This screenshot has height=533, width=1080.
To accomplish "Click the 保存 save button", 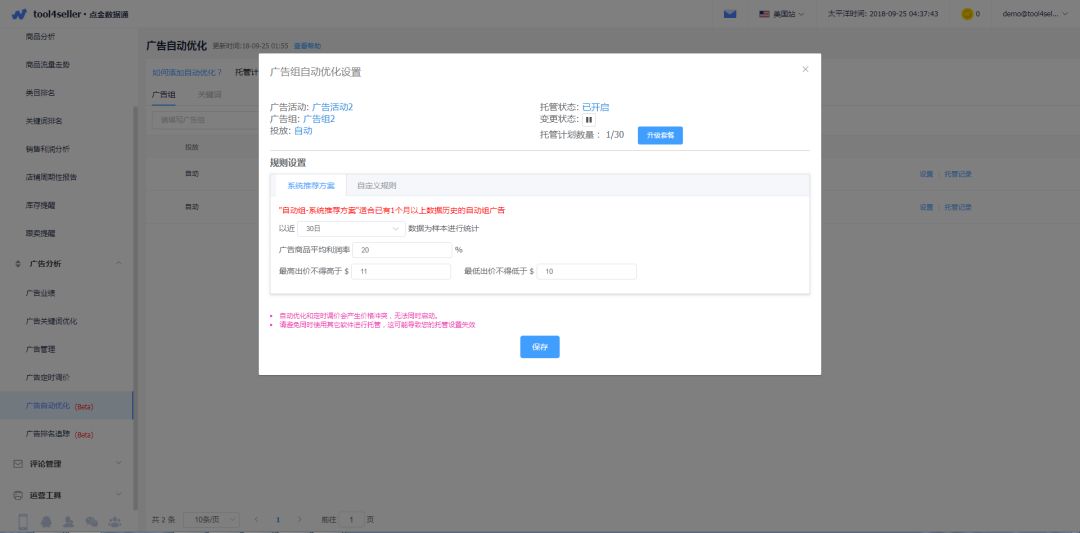I will pos(539,347).
